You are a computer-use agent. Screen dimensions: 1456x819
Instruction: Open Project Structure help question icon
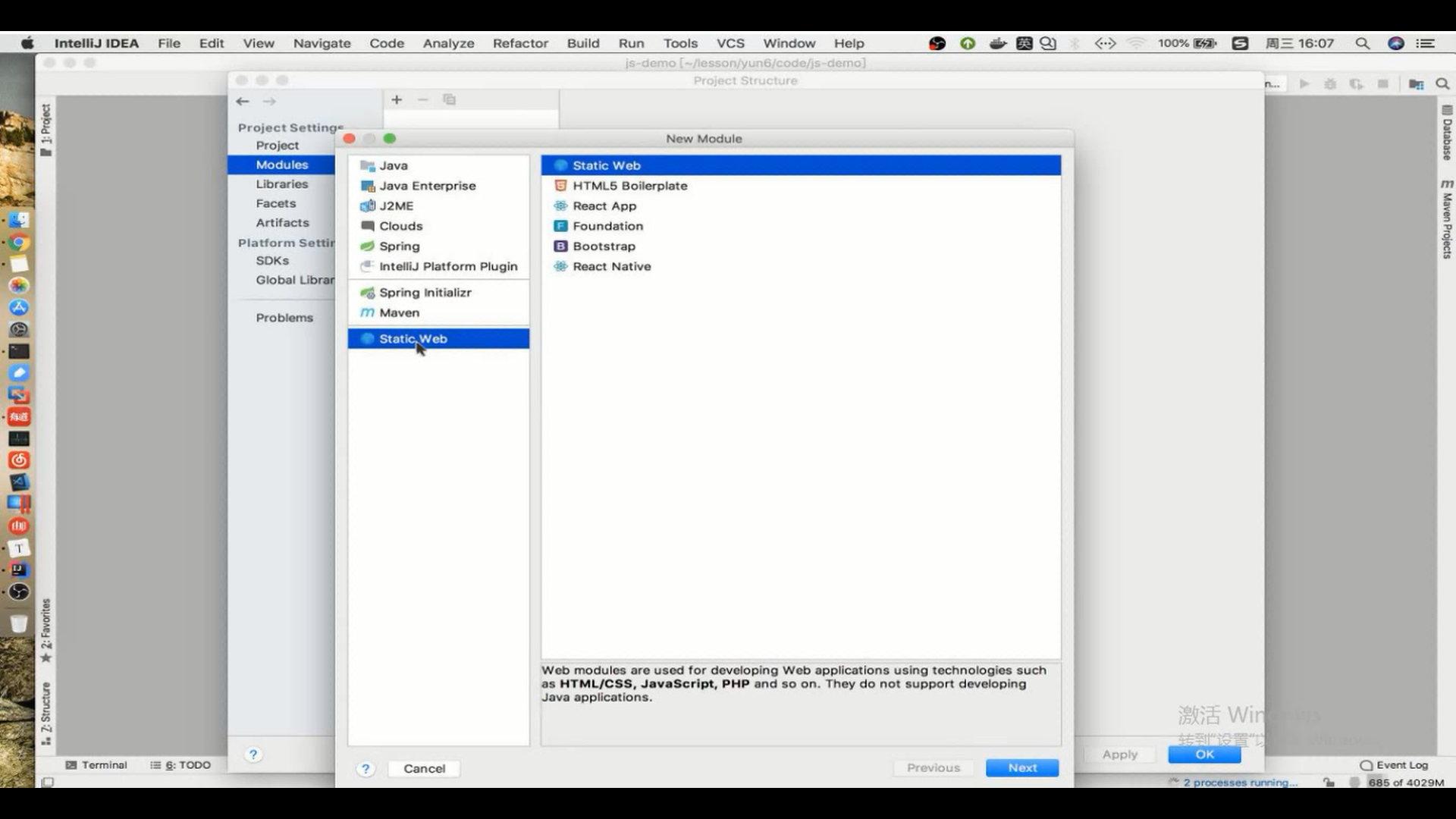point(253,754)
